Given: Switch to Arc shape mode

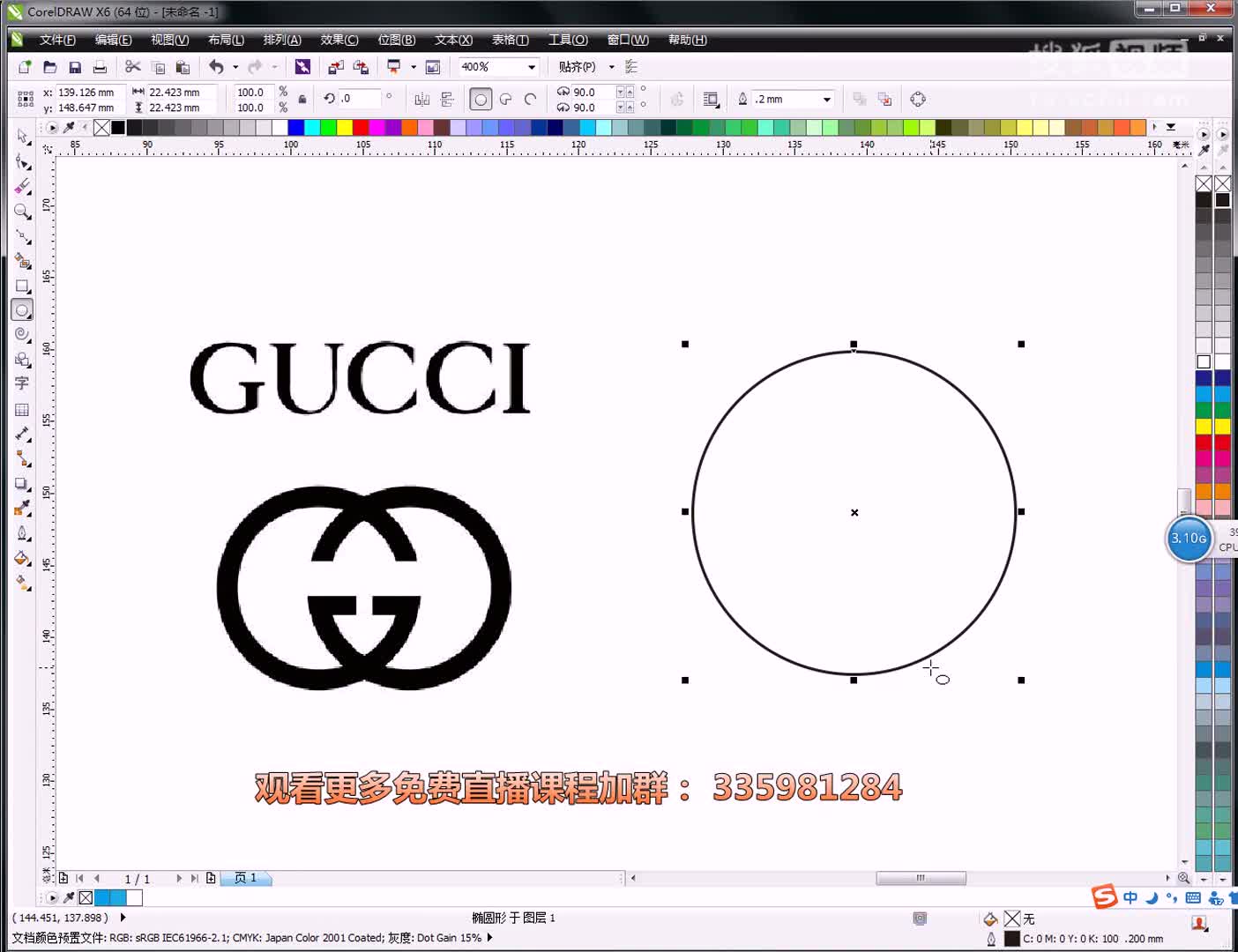Looking at the screenshot, I should pos(531,100).
